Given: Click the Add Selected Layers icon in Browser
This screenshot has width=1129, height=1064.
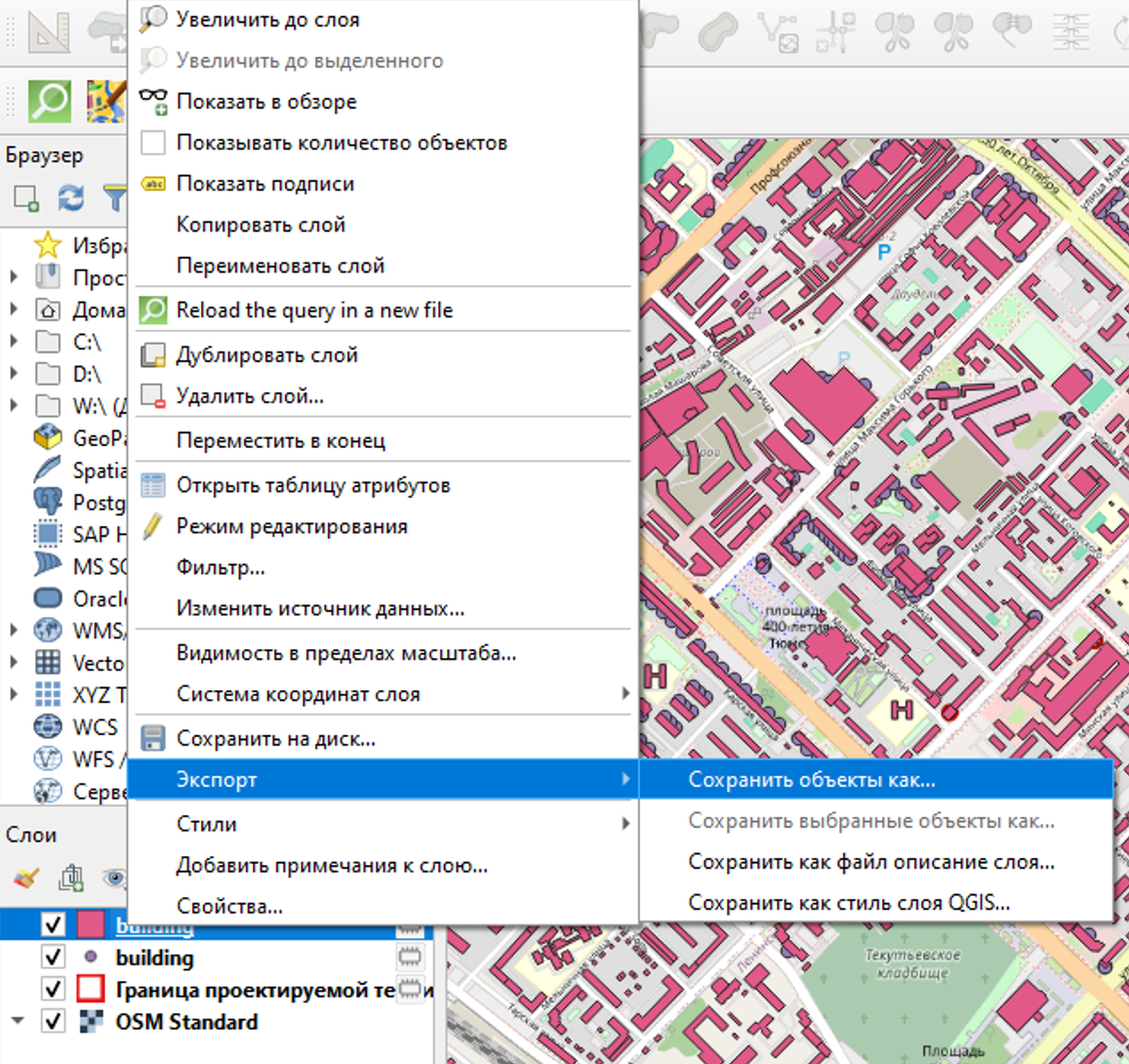Looking at the screenshot, I should 26,198.
